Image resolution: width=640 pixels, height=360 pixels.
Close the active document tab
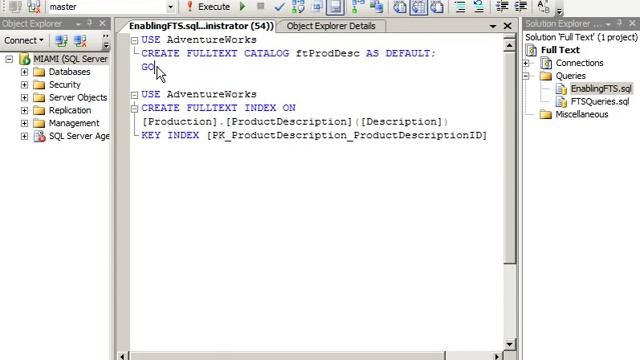tap(507, 26)
